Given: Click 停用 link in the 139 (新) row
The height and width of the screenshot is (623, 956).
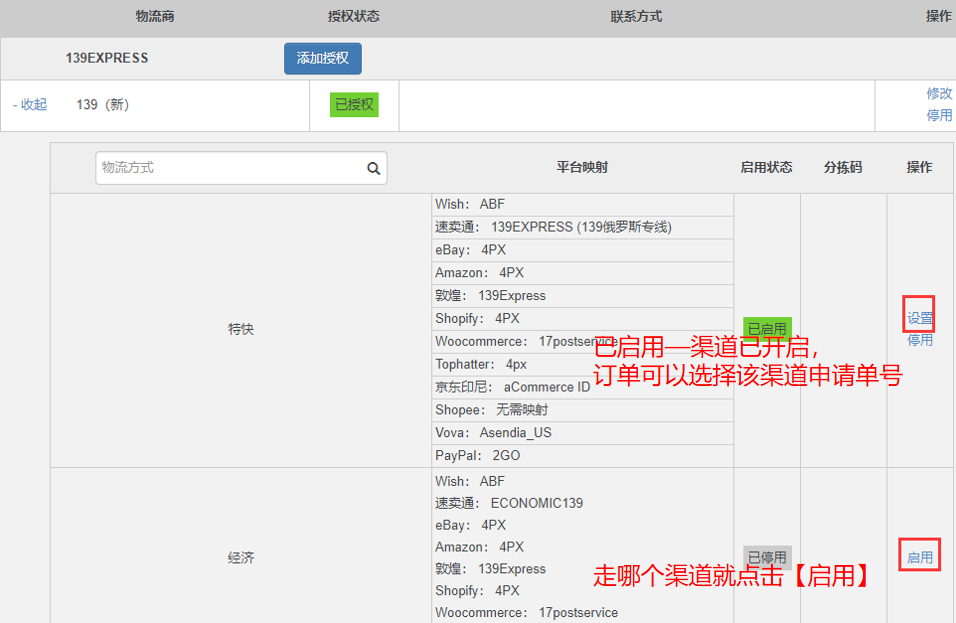Looking at the screenshot, I should 939,115.
